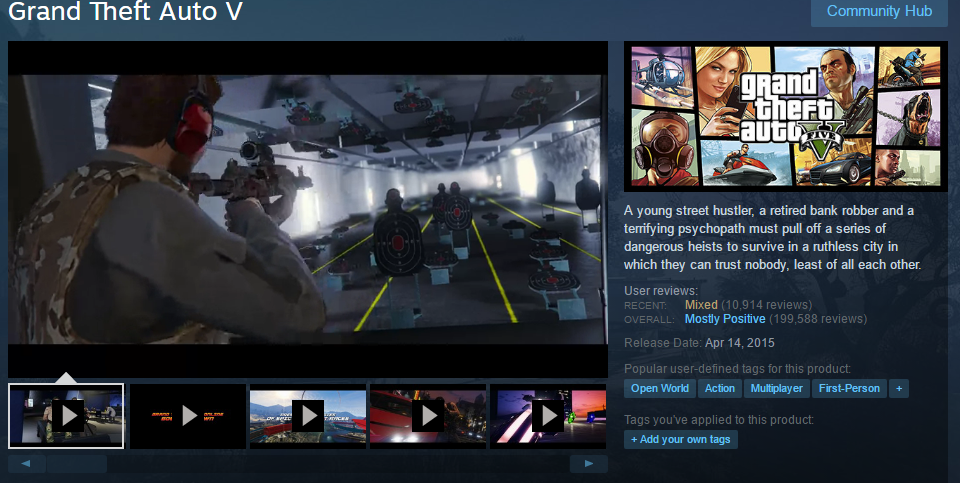960x483 pixels.
Task: Open the Mixed recent reviews link
Action: pos(701,304)
